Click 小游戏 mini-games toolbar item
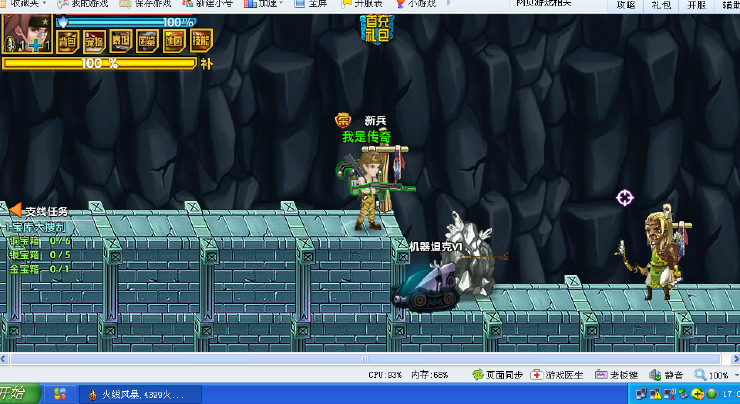This screenshot has width=740, height=404. (416, 4)
